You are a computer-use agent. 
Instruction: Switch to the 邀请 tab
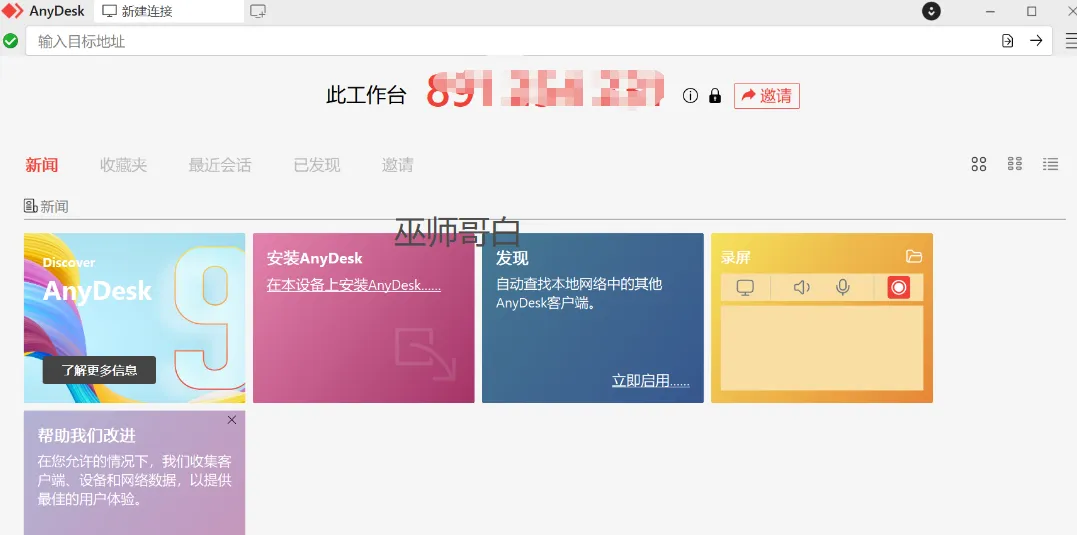click(398, 165)
